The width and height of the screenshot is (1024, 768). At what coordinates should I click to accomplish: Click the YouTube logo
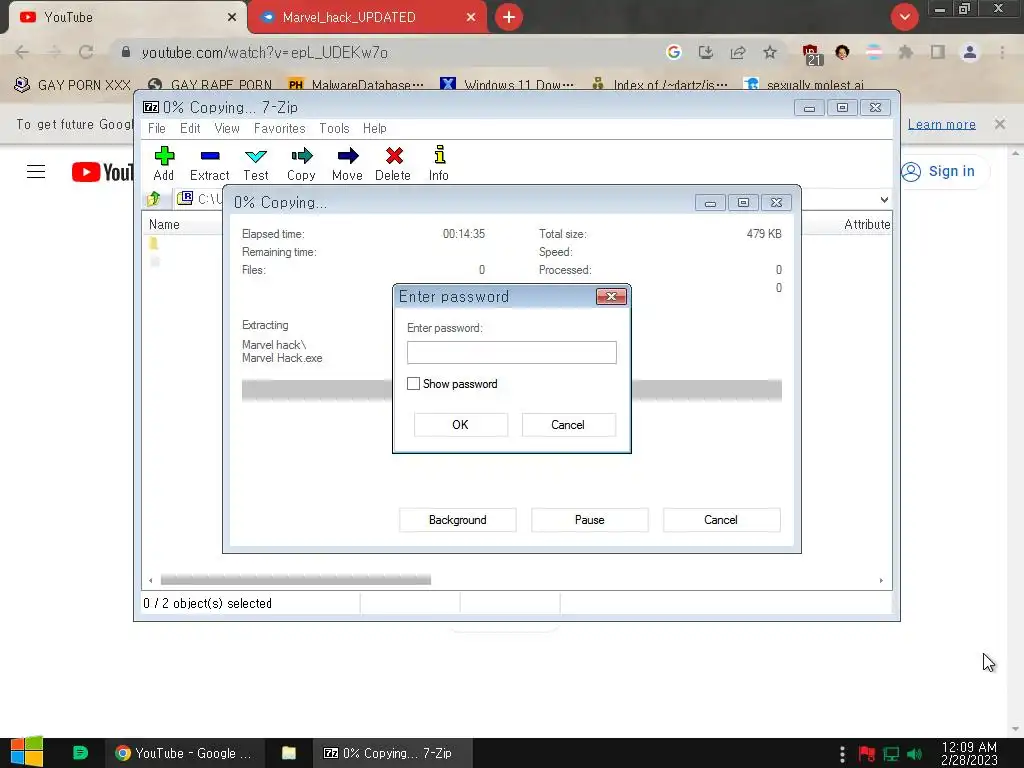pyautogui.click(x=103, y=172)
